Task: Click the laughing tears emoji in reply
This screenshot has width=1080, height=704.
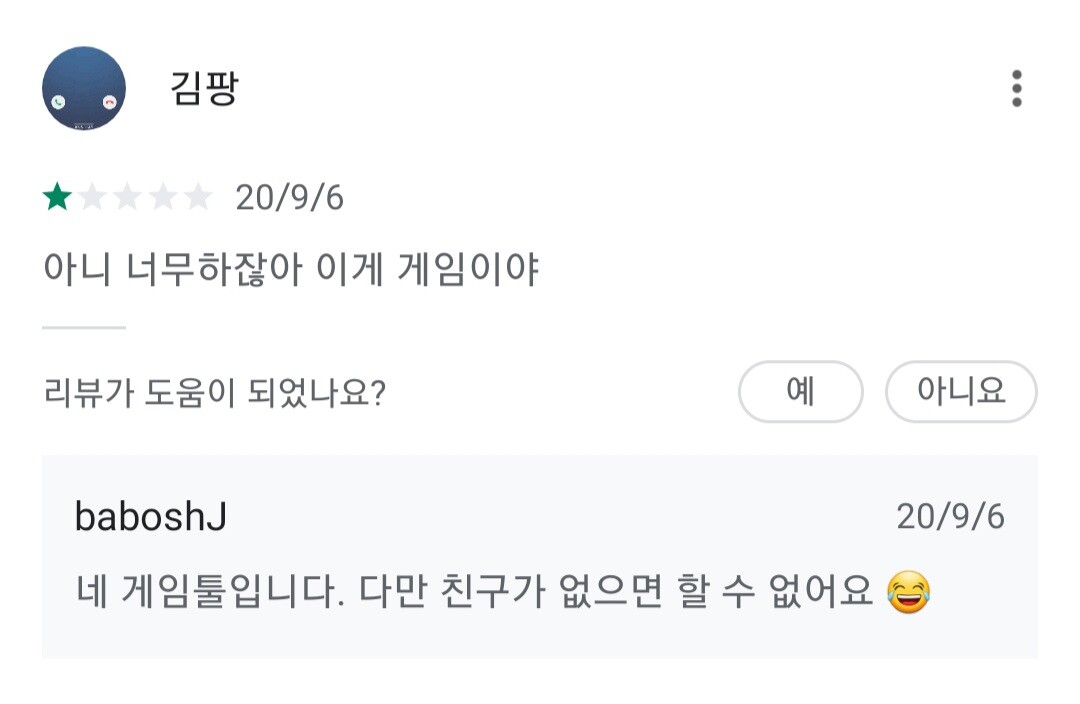Action: pos(908,592)
